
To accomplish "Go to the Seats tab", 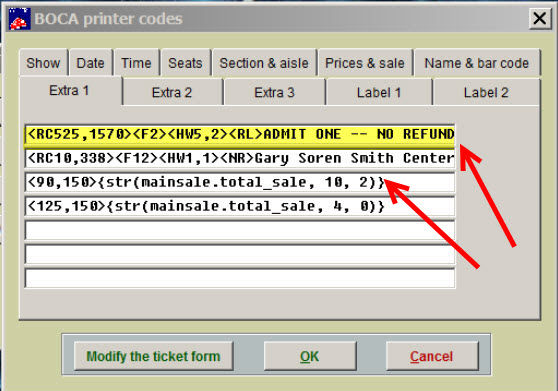I will pyautogui.click(x=185, y=63).
